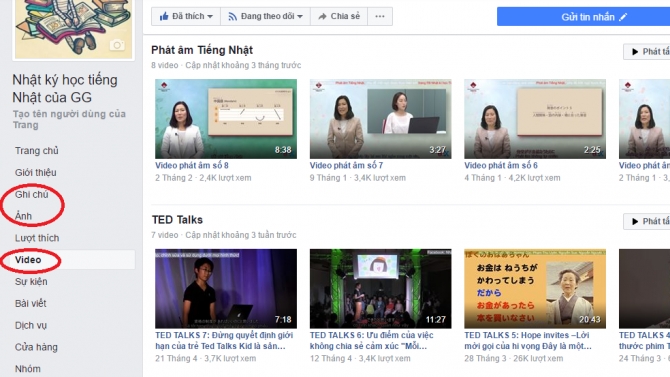Click the camera icon on the profile picture
The width and height of the screenshot is (670, 377).
tap(117, 45)
